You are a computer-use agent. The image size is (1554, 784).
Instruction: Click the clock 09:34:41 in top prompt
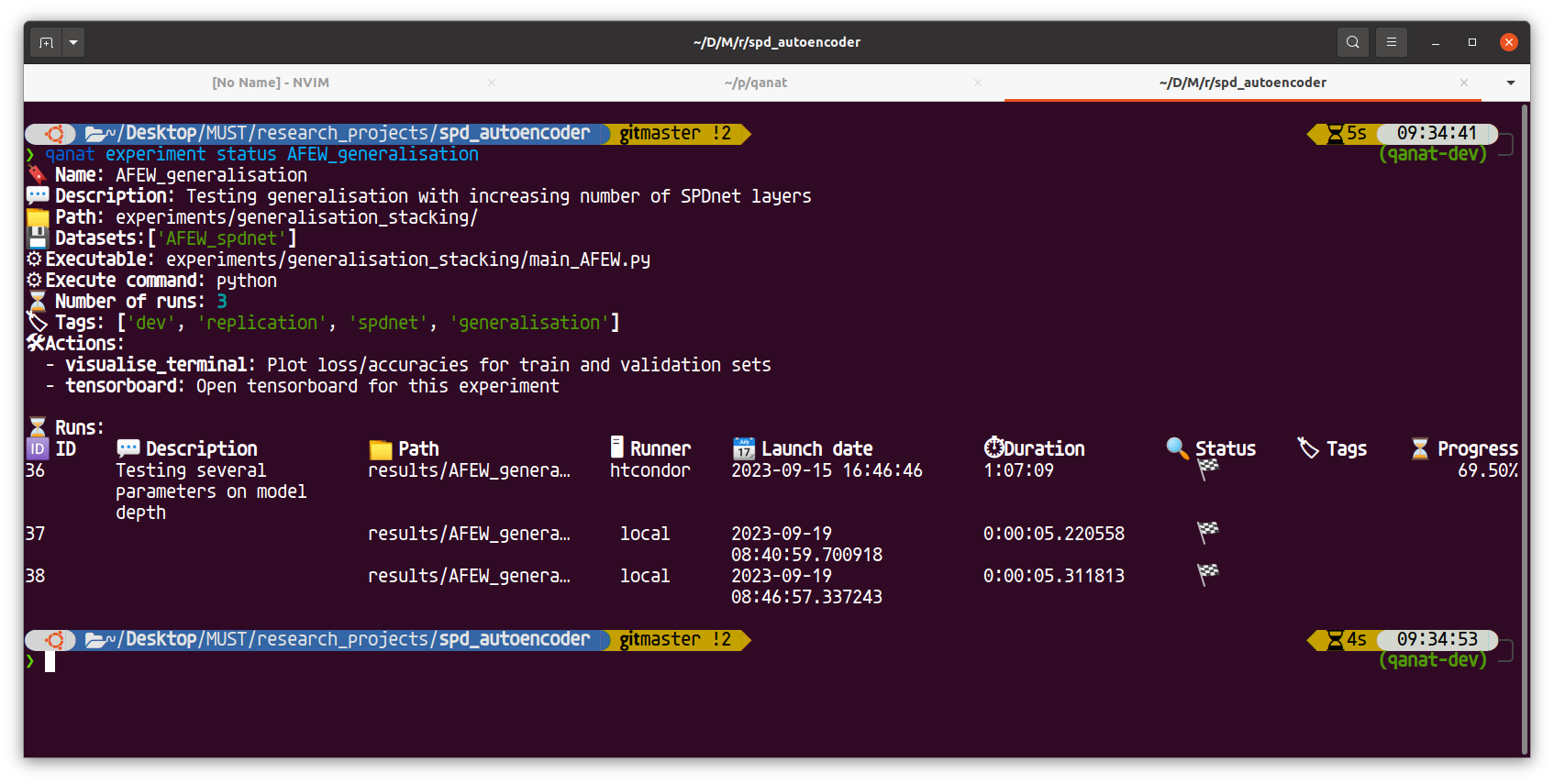[1437, 134]
